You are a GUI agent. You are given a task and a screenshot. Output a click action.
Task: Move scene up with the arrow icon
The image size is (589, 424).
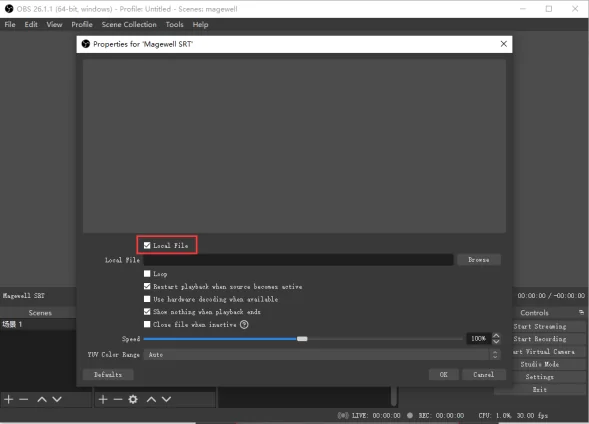(x=42, y=399)
